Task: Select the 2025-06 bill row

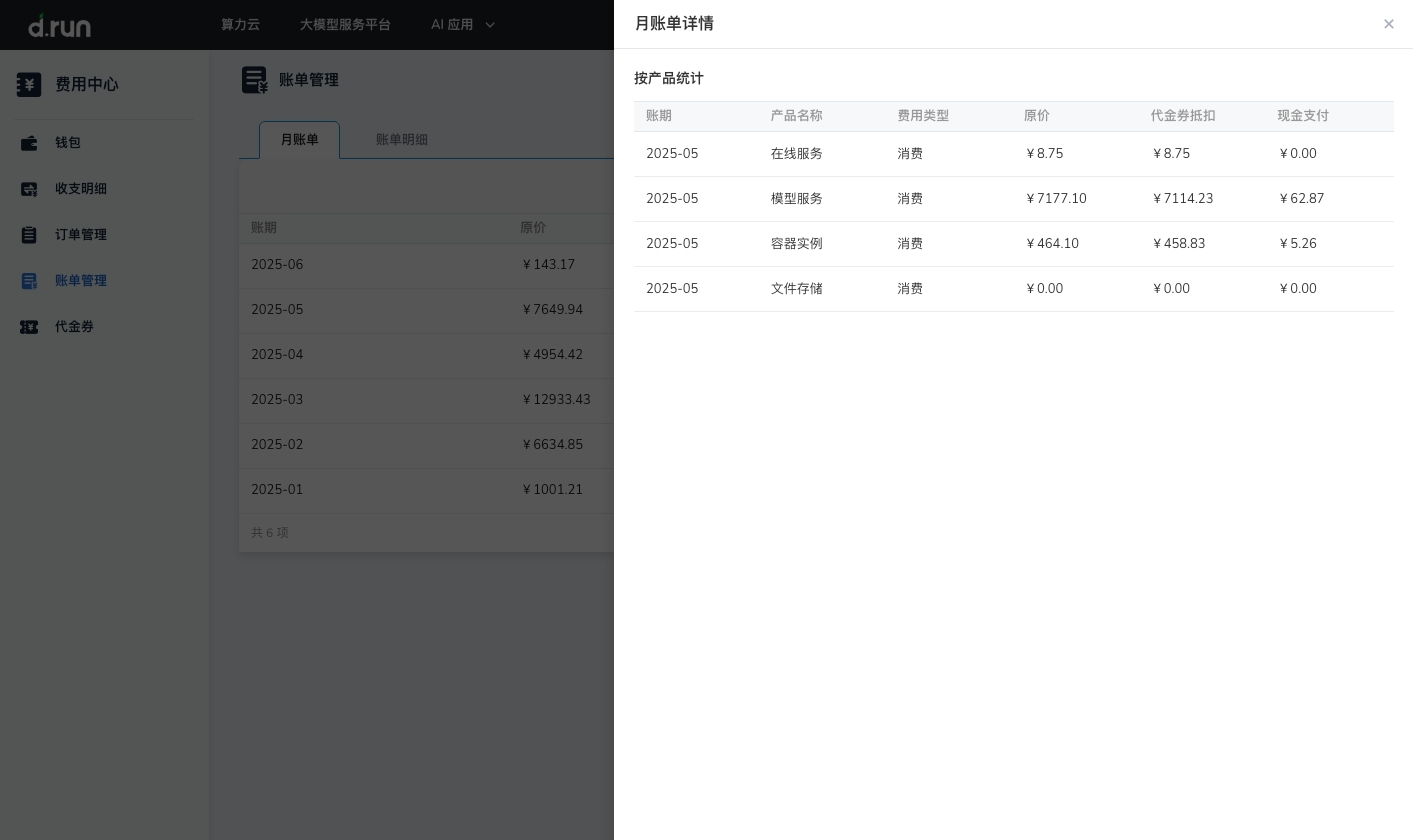Action: pyautogui.click(x=426, y=265)
